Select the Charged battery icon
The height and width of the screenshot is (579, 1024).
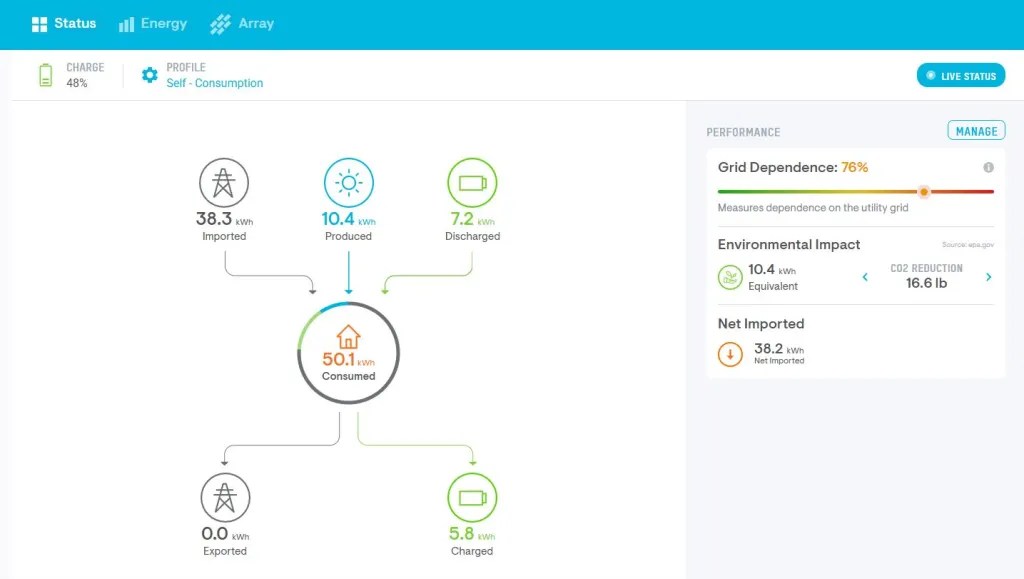472,497
